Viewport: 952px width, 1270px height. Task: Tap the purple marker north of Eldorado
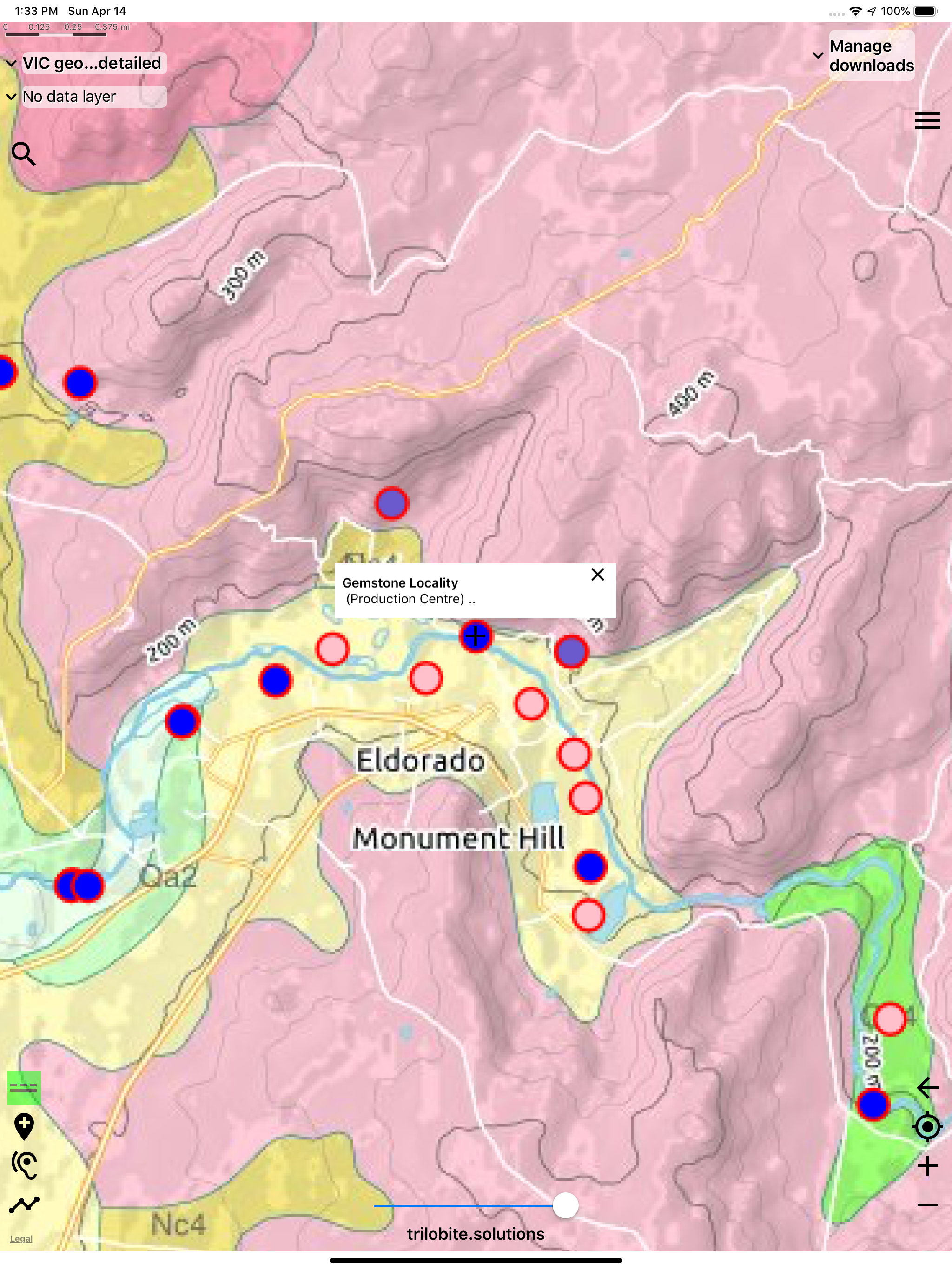[x=392, y=503]
